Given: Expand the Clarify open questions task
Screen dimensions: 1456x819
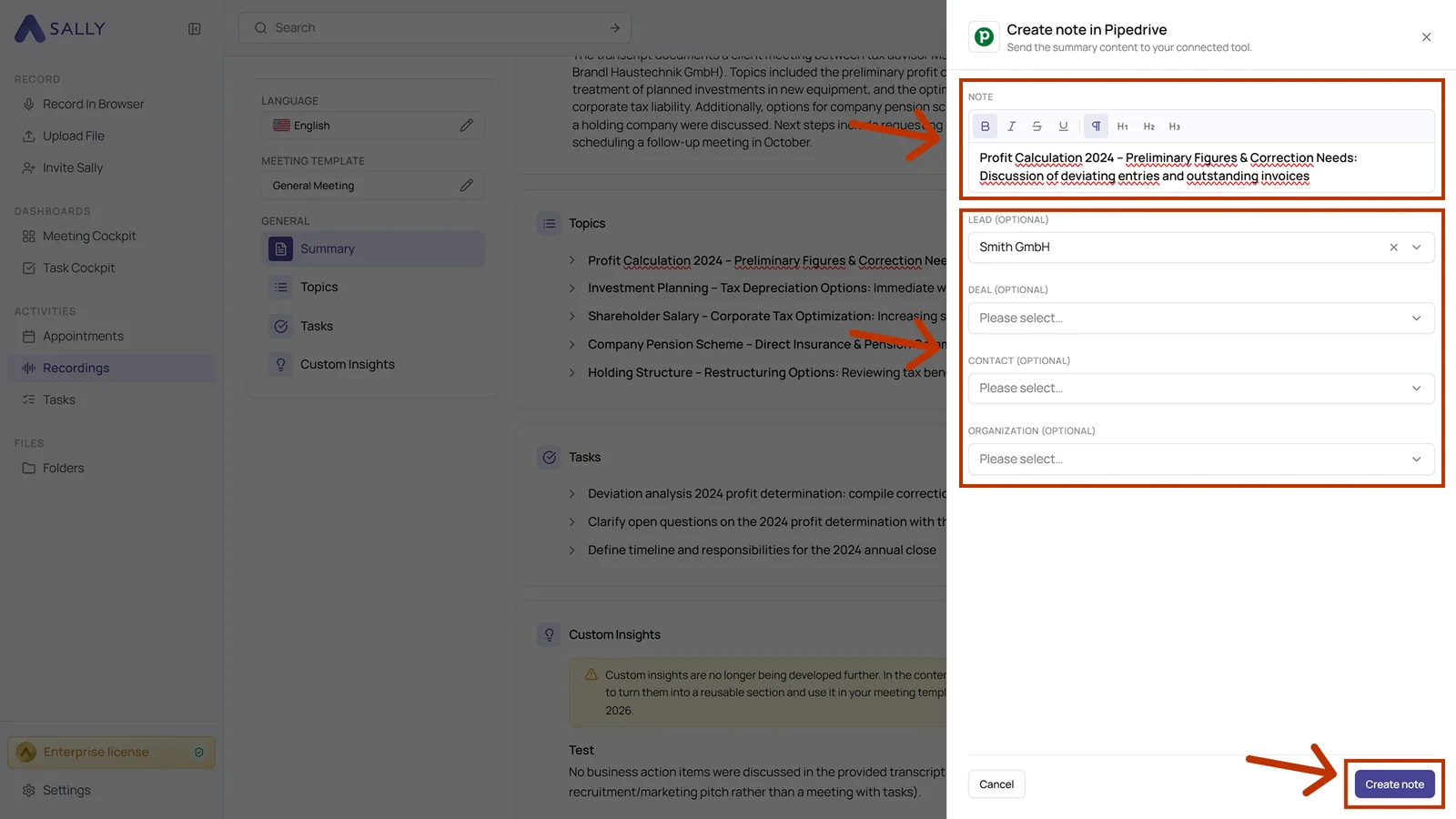Looking at the screenshot, I should click(571, 522).
